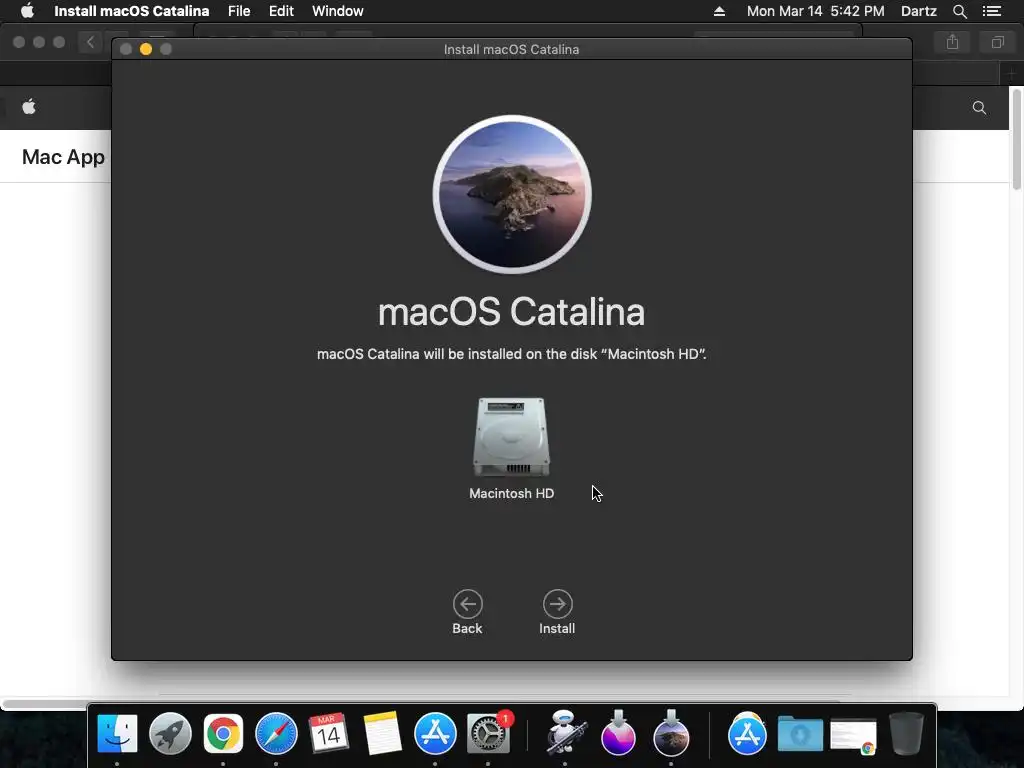The height and width of the screenshot is (768, 1024).
Task: Minimize the Install macOS Catalina window
Action: pyautogui.click(x=146, y=49)
